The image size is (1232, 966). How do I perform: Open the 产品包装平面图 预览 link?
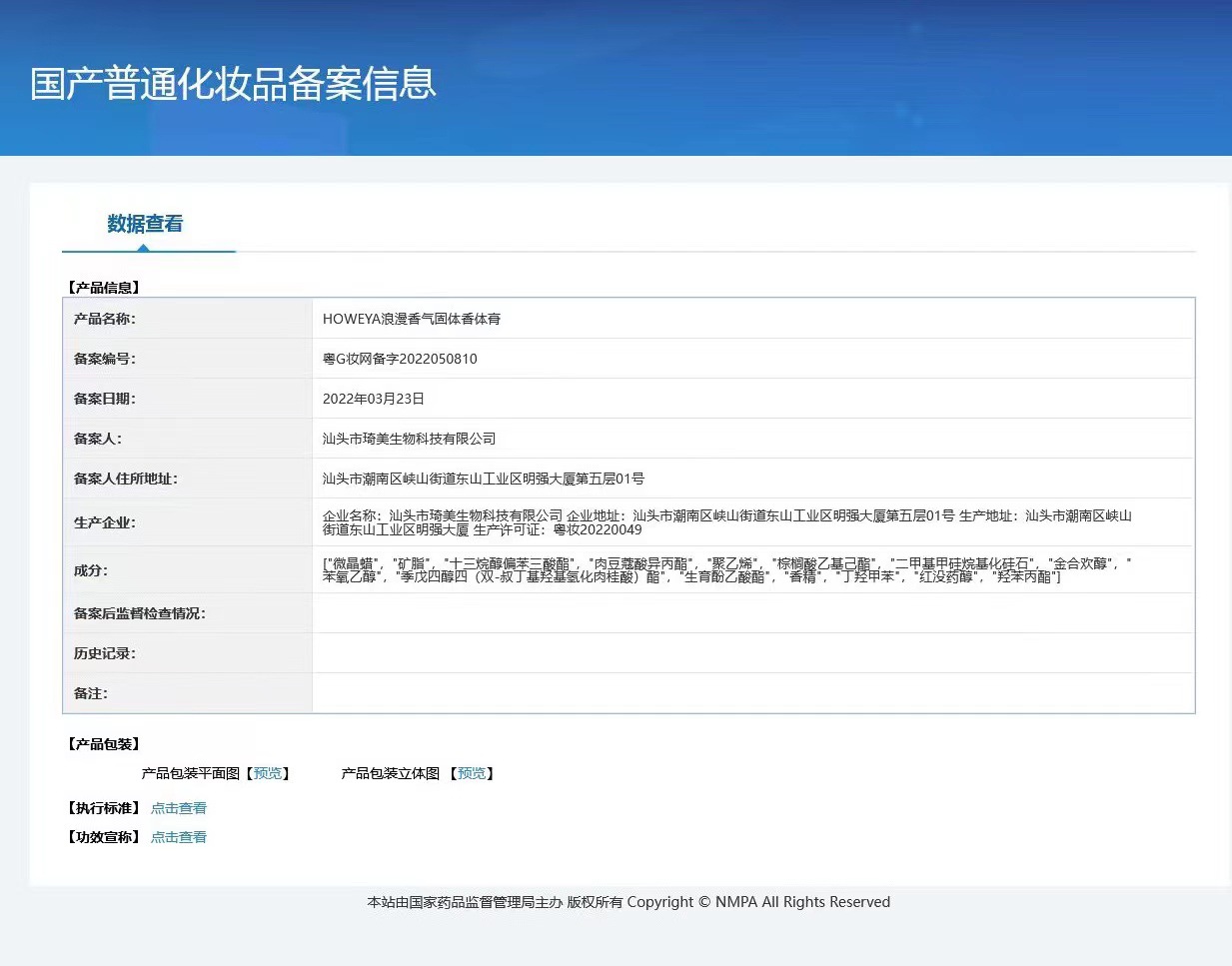coord(268,772)
